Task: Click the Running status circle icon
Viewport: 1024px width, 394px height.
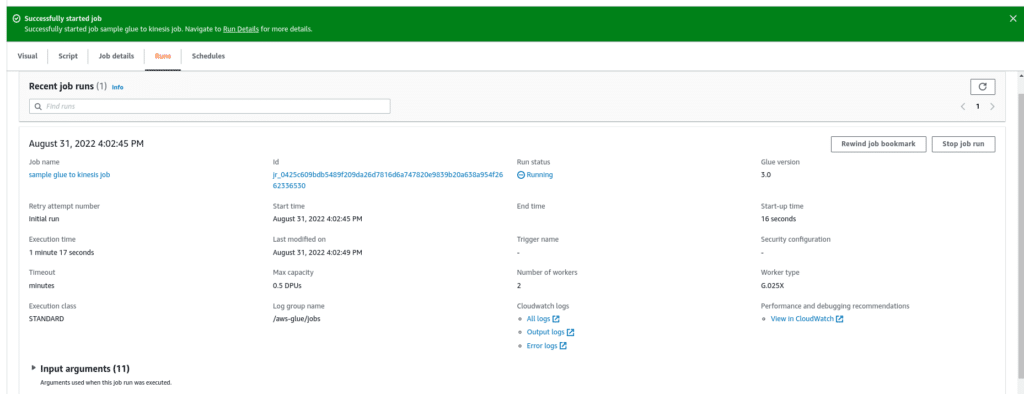Action: point(520,175)
